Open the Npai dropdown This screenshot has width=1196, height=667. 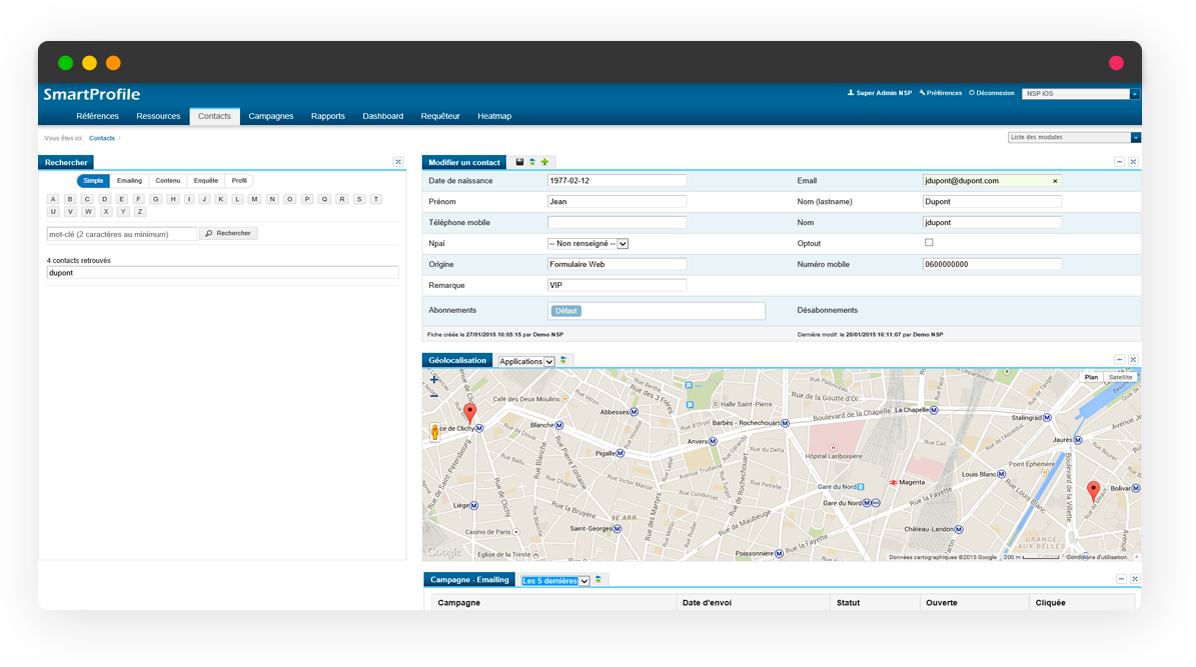[x=588, y=244]
